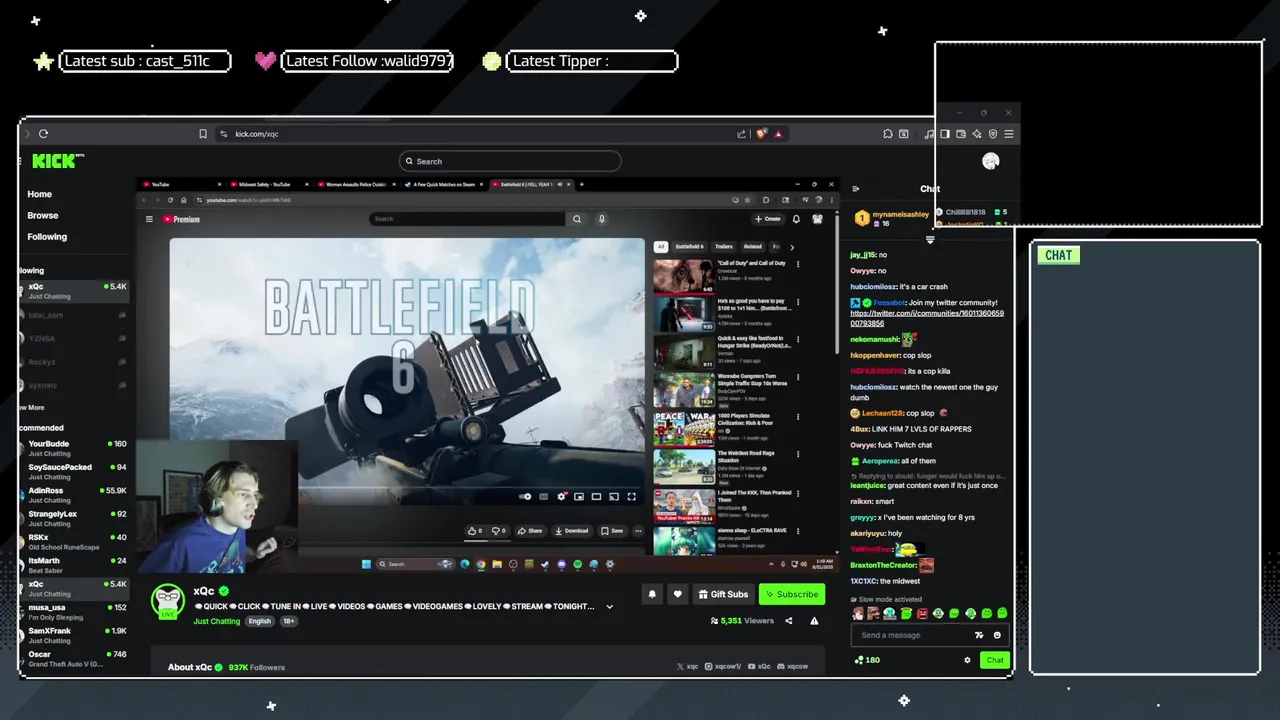
Task: Click the Gift Subs button
Action: 723,594
